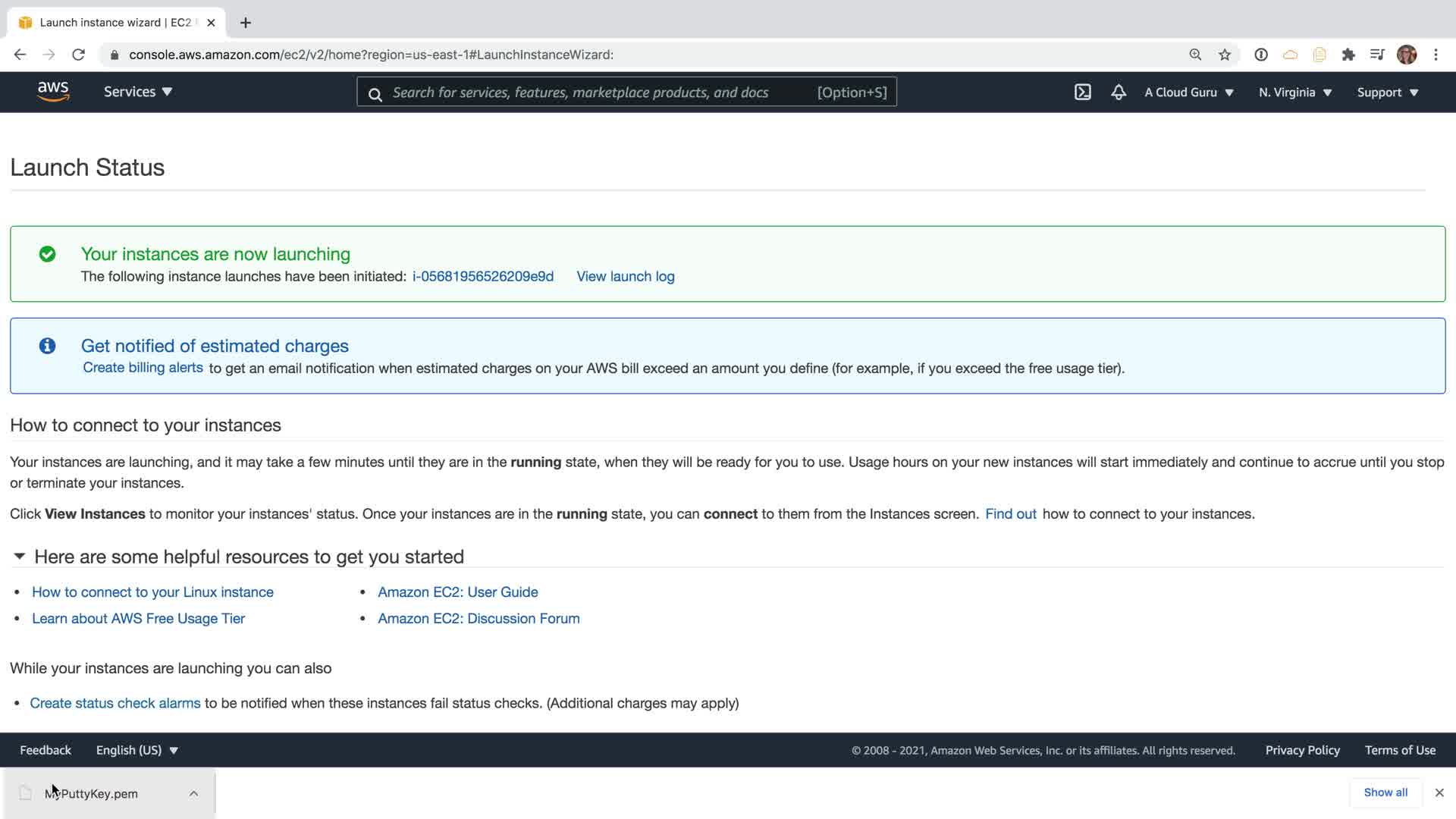Open the browser extensions puzzle icon
Image resolution: width=1456 pixels, height=819 pixels.
point(1348,55)
